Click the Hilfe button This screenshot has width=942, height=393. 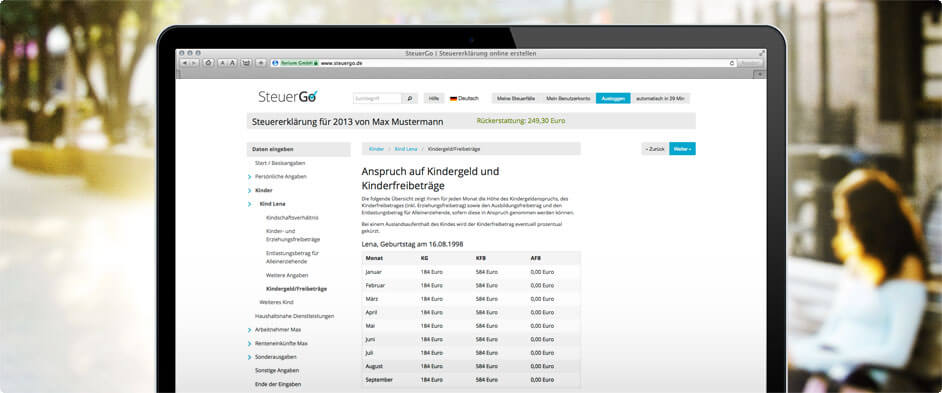pyautogui.click(x=434, y=98)
